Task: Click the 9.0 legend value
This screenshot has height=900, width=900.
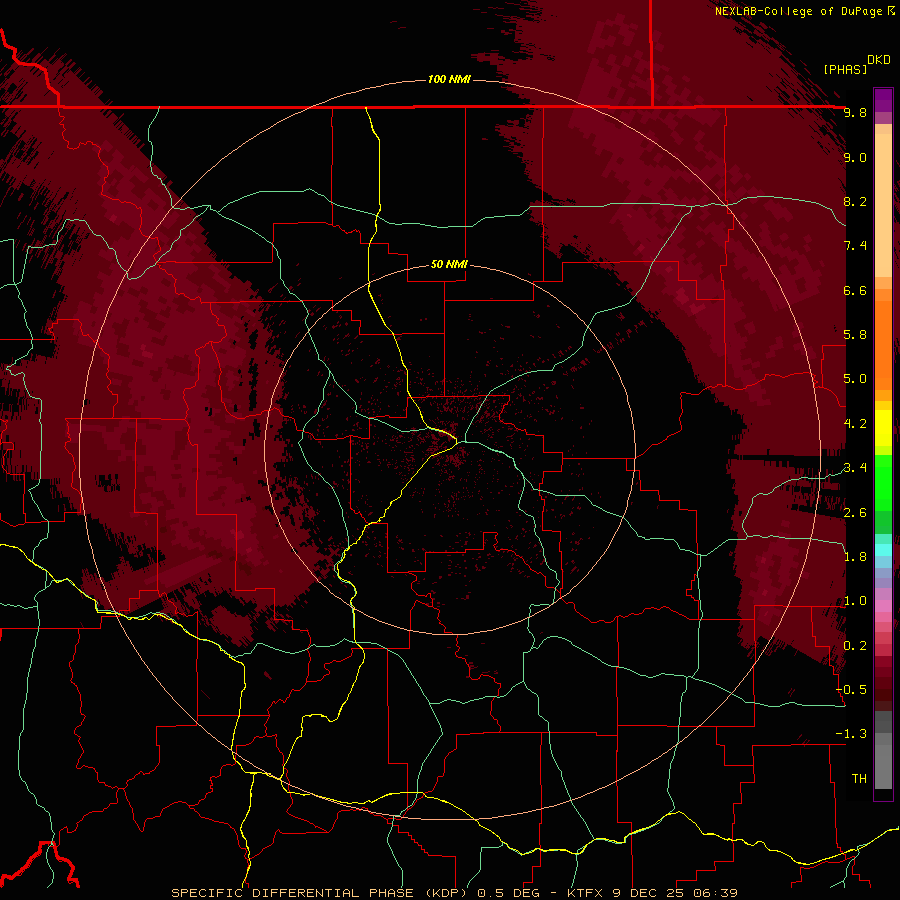Action: pyautogui.click(x=855, y=157)
